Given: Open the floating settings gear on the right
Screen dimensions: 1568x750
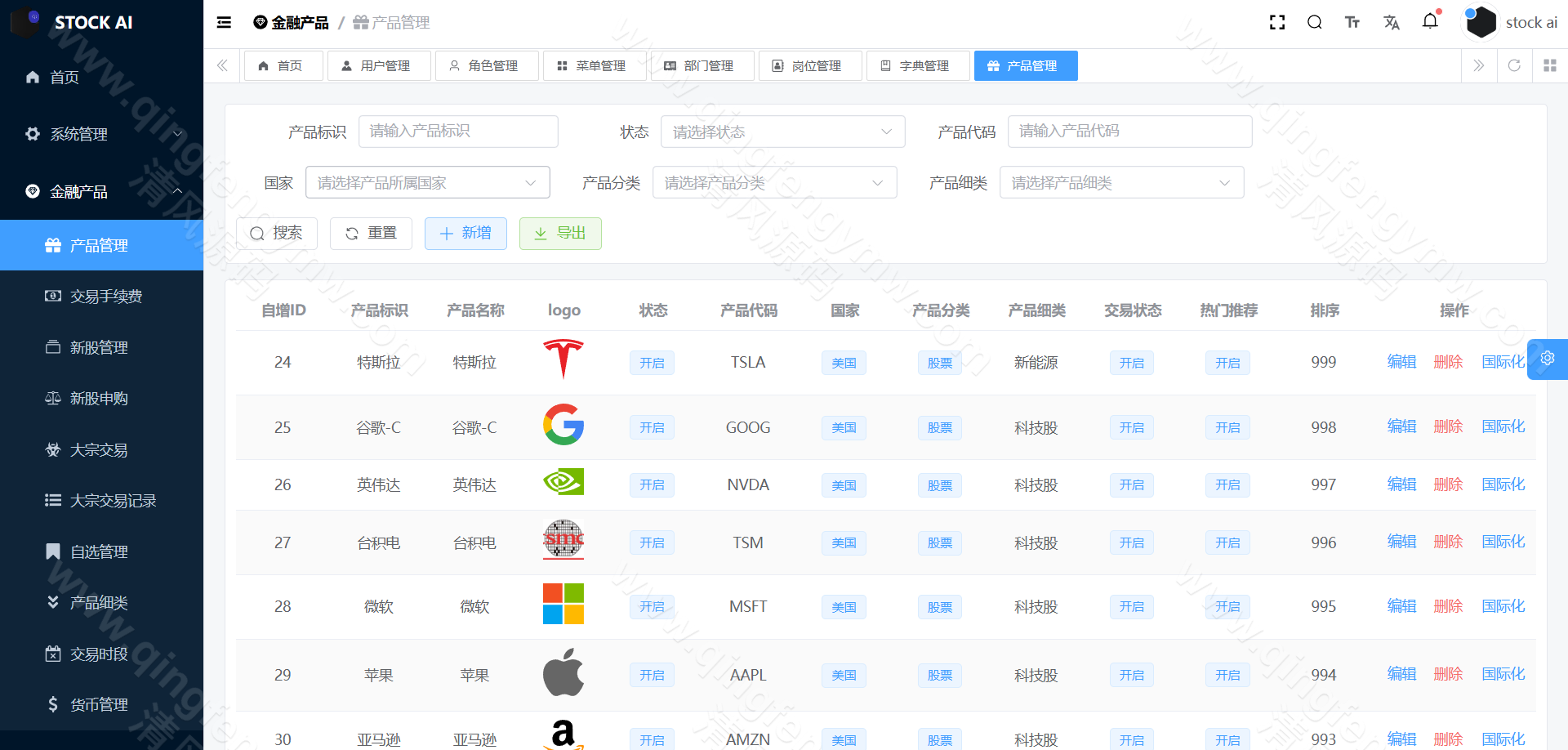Looking at the screenshot, I should [x=1548, y=359].
